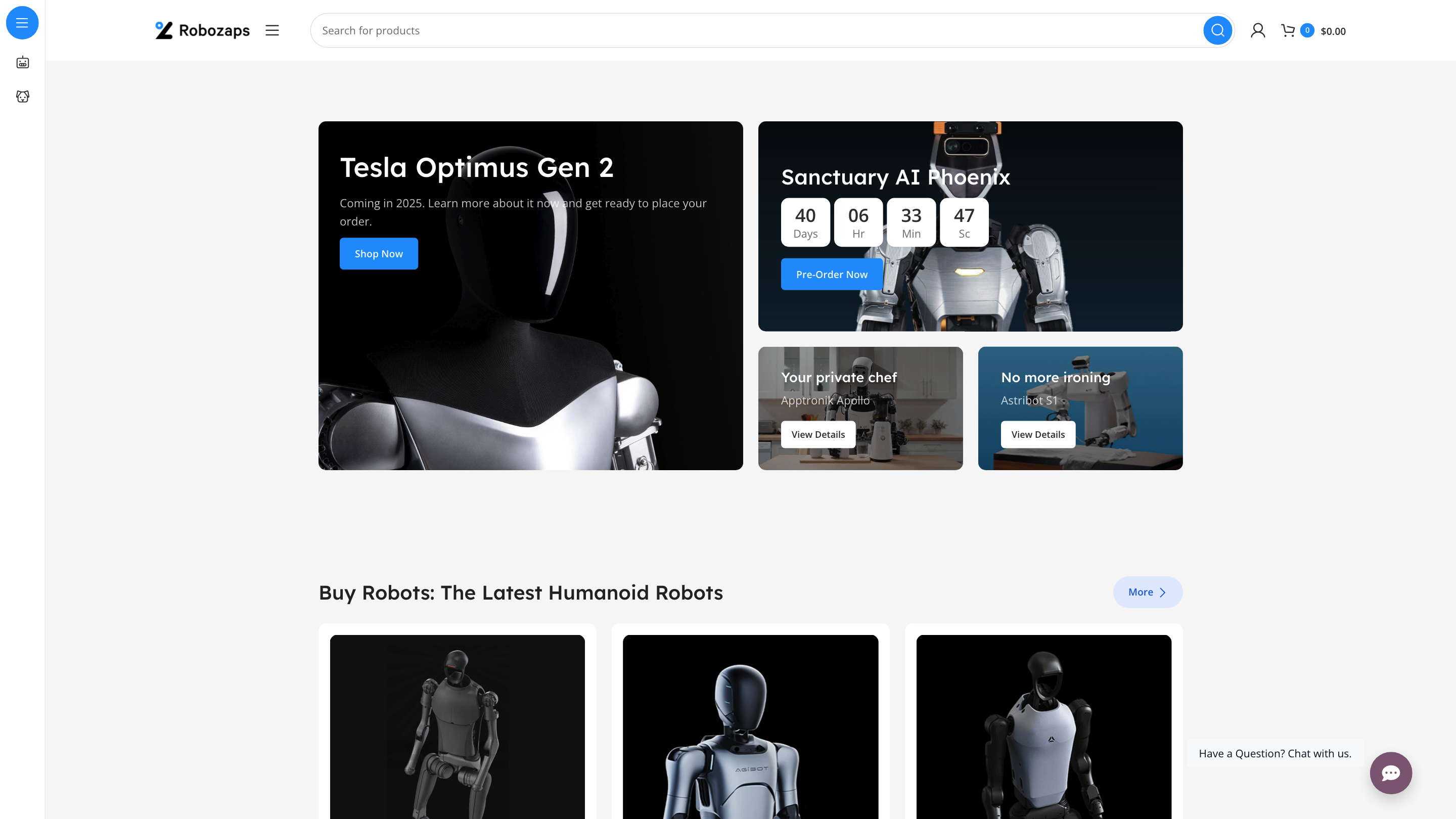View Details for Astribot S1

click(x=1038, y=434)
